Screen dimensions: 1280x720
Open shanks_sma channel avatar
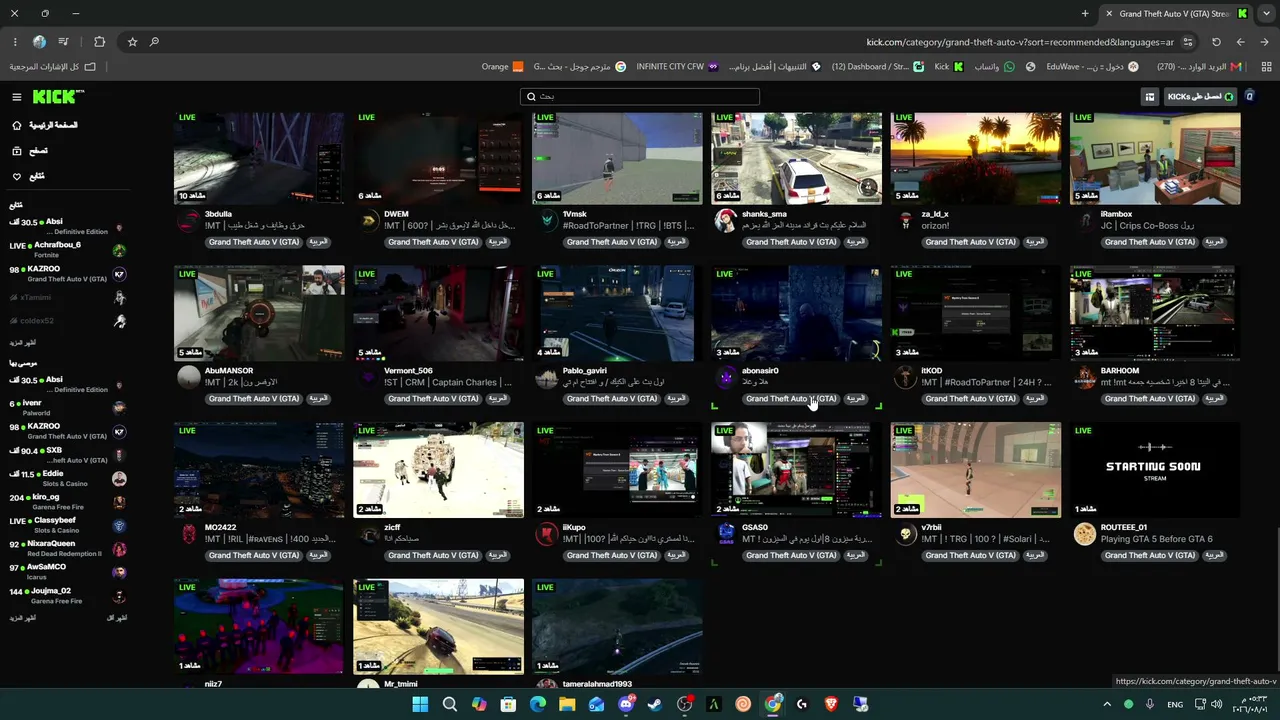click(x=726, y=221)
